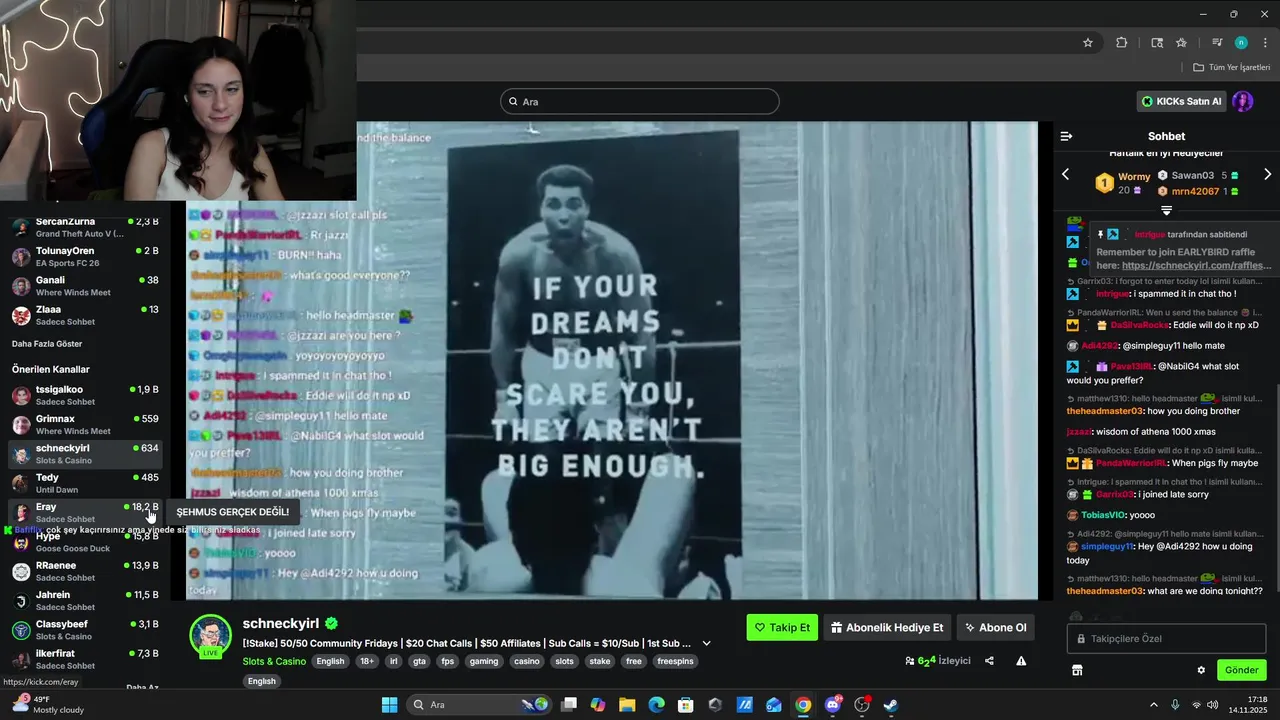Viewport: 1280px width, 720px height.
Task: Open schneckyirl streamer avatar with LIVE badge
Action: pyautogui.click(x=210, y=637)
